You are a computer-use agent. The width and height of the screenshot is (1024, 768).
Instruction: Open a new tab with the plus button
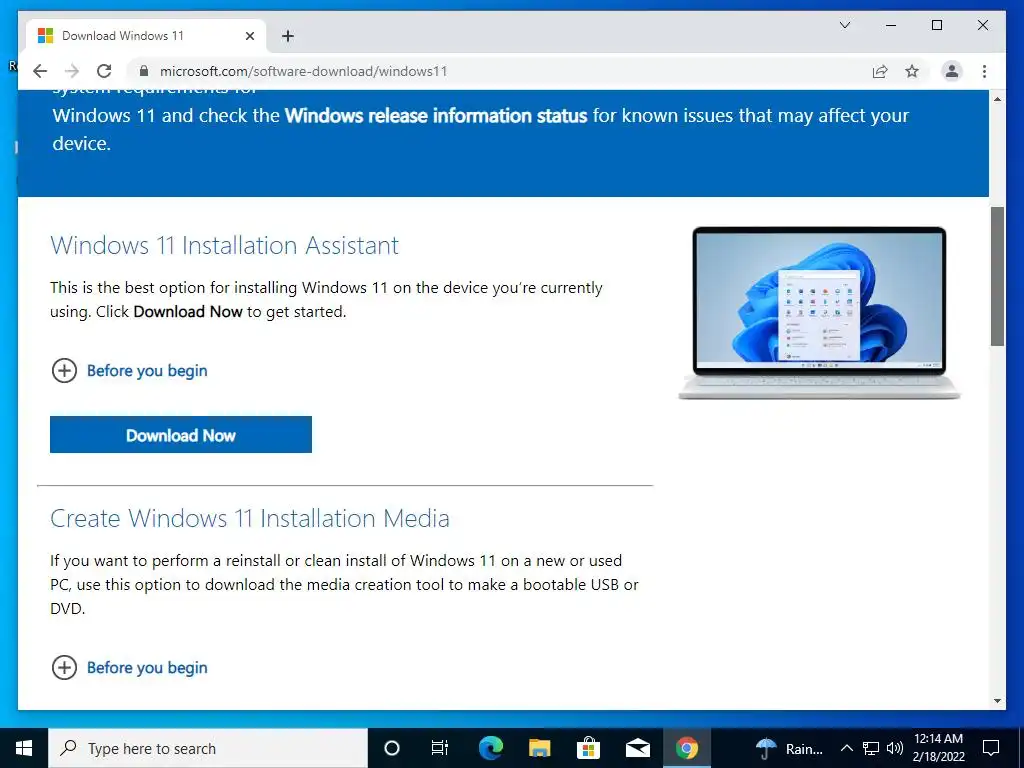click(x=288, y=36)
